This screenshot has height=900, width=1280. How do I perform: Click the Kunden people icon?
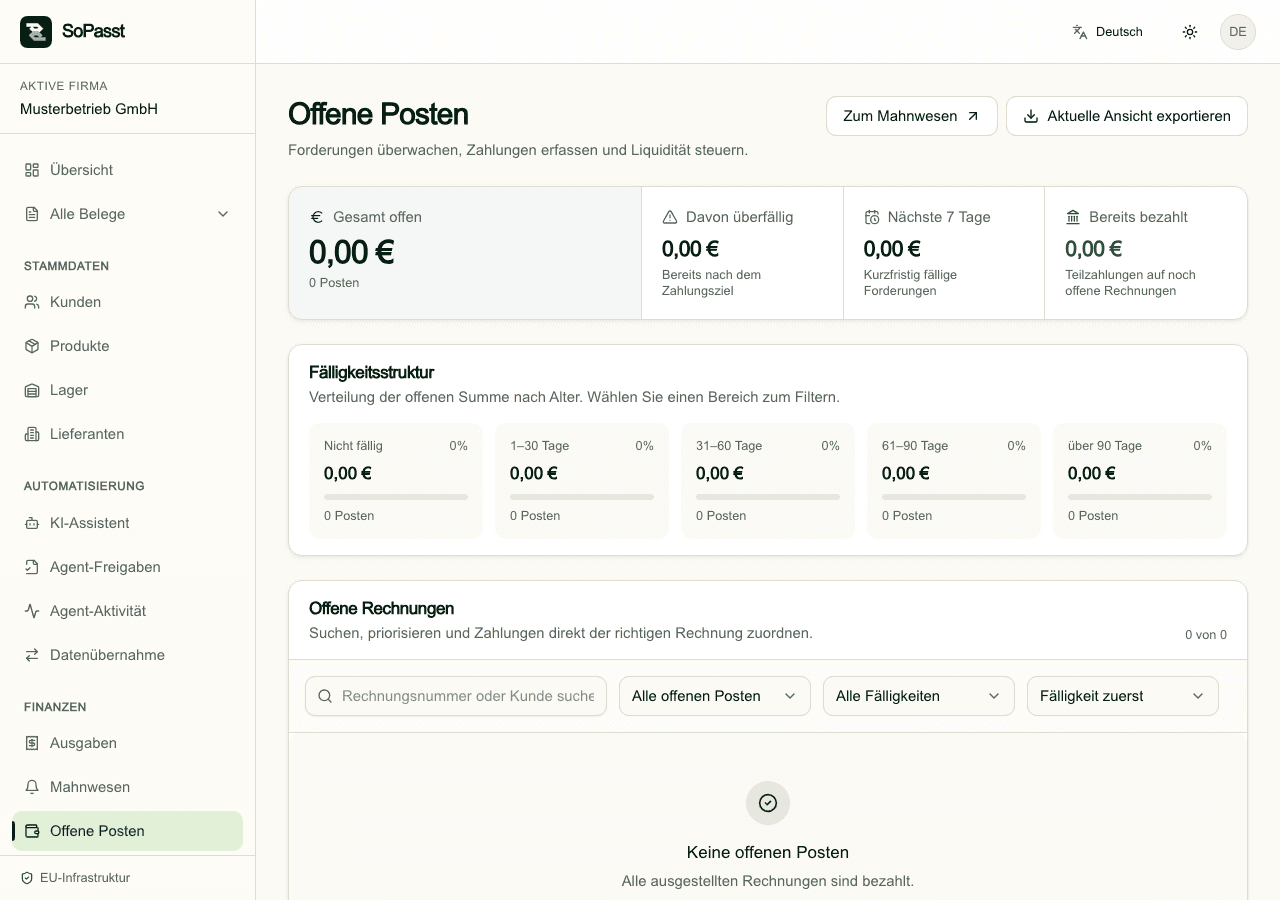[x=32, y=302]
